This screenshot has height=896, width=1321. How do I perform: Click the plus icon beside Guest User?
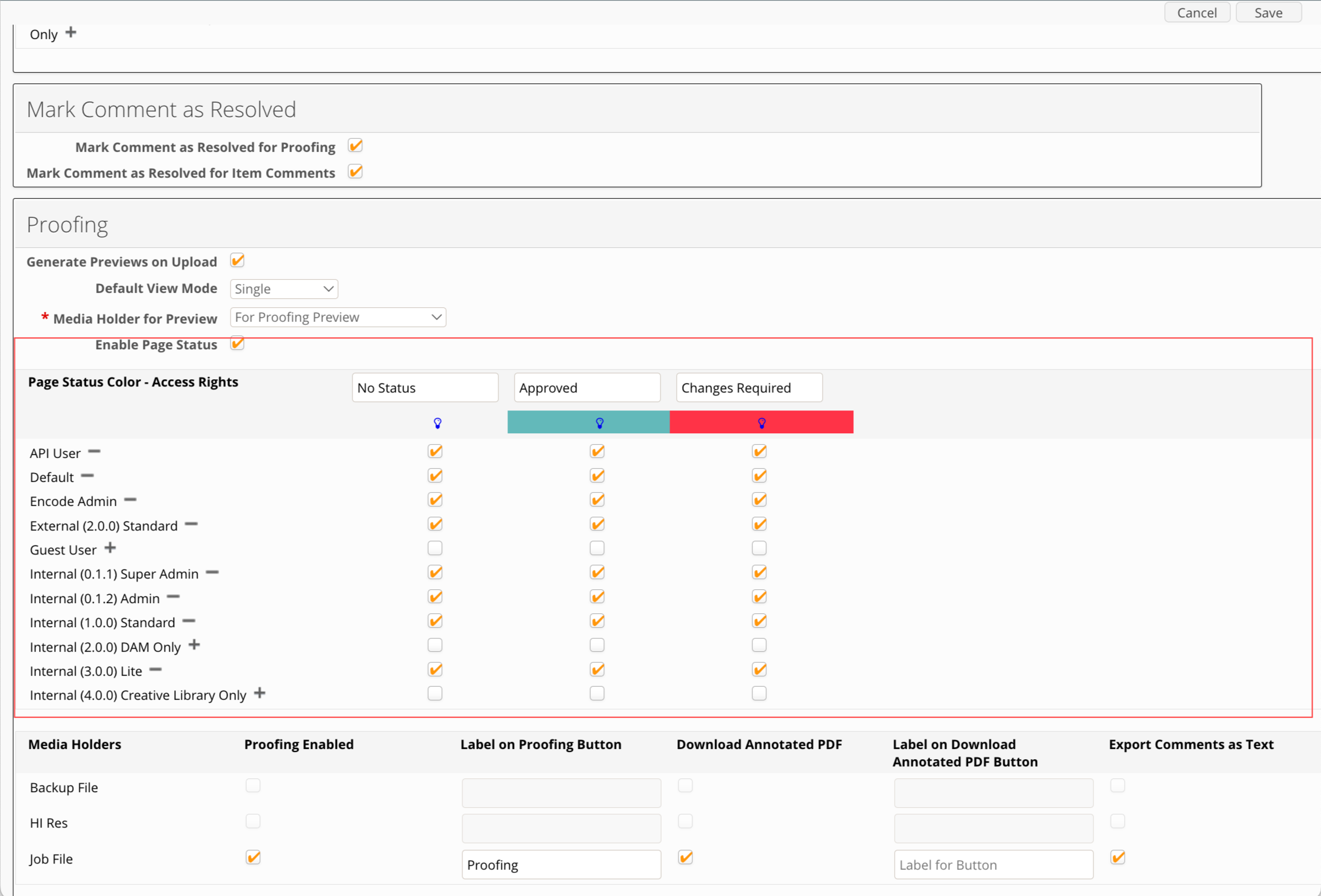110,548
